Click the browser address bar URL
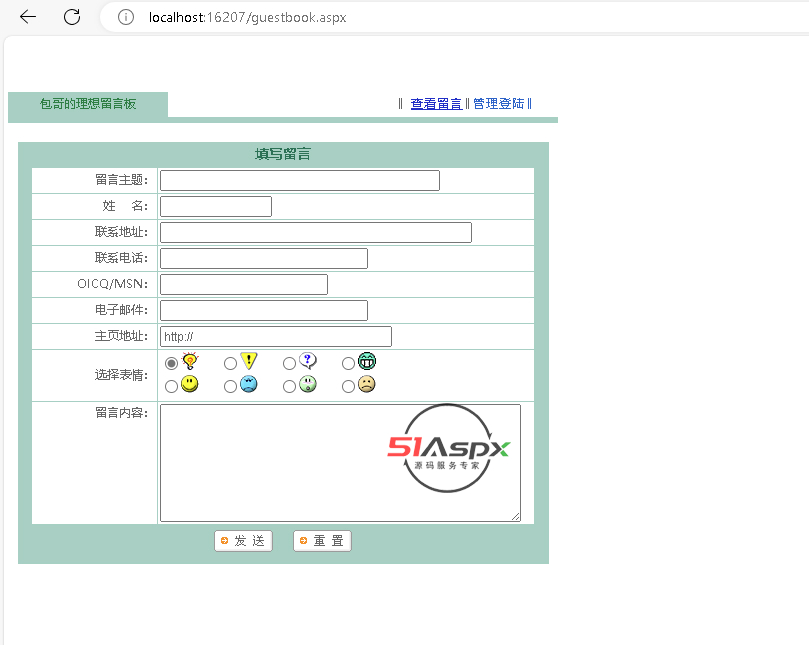The image size is (809, 645). [247, 18]
